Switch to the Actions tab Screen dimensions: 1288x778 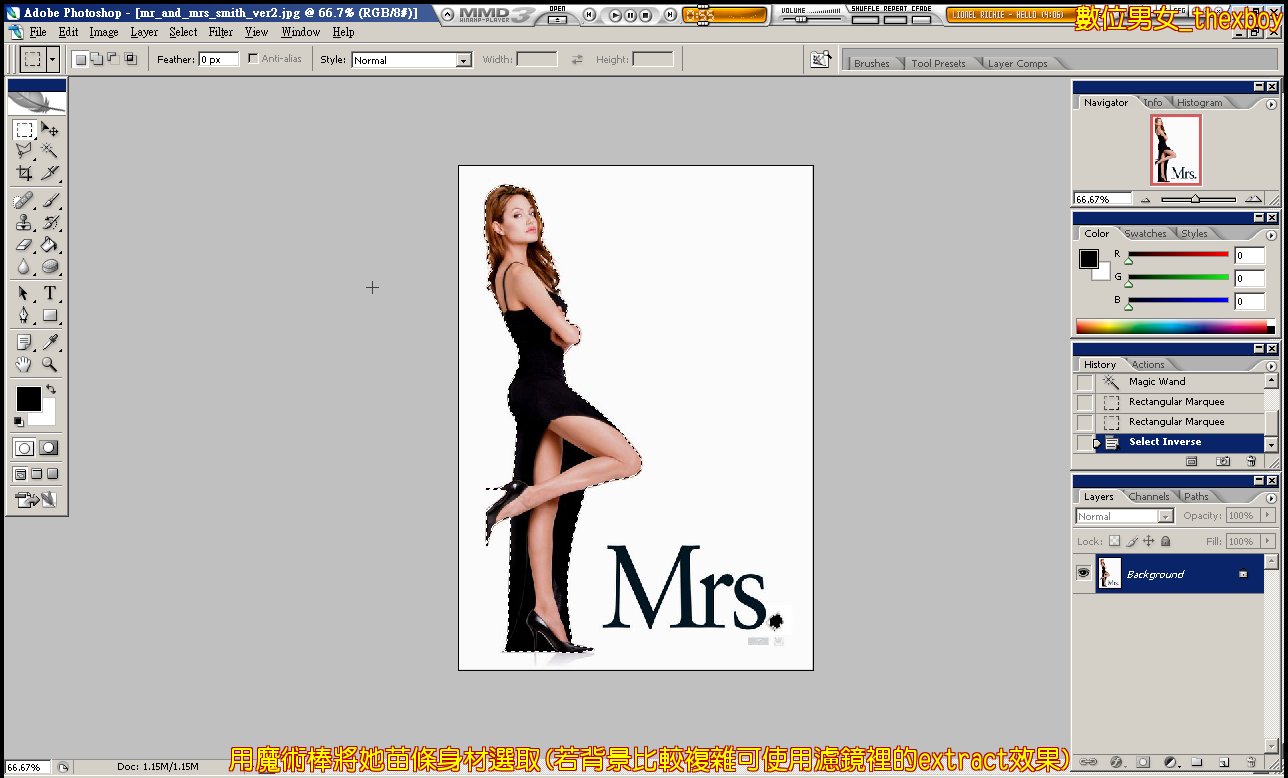pyautogui.click(x=1148, y=365)
